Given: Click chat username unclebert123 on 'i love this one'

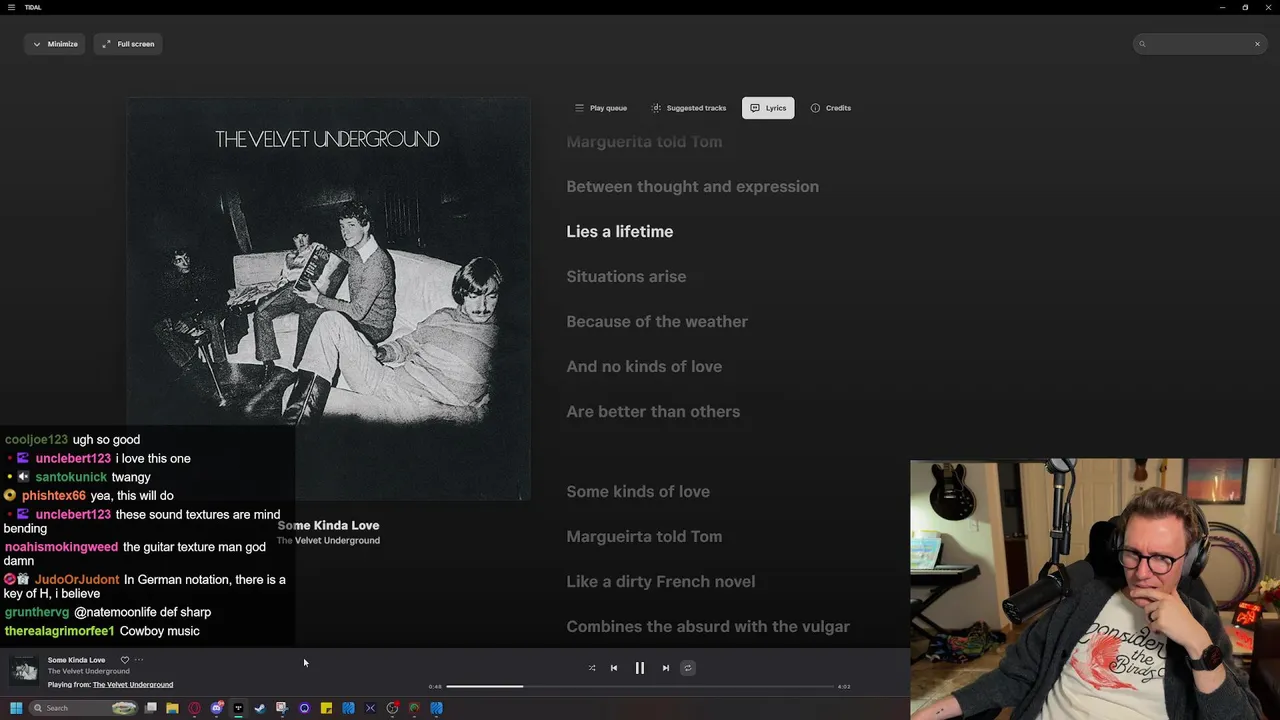Looking at the screenshot, I should pyautogui.click(x=73, y=459).
